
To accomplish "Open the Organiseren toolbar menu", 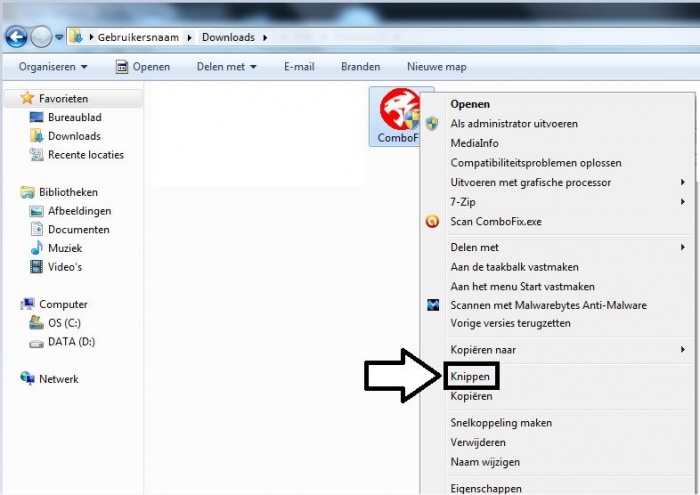I will coord(53,67).
